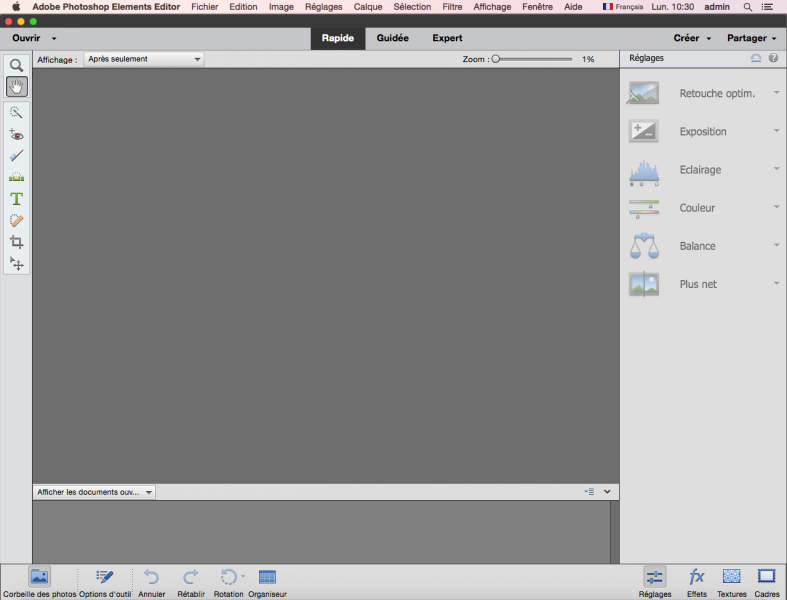This screenshot has width=787, height=600.
Task: Open the Calque menu
Action: coord(368,7)
